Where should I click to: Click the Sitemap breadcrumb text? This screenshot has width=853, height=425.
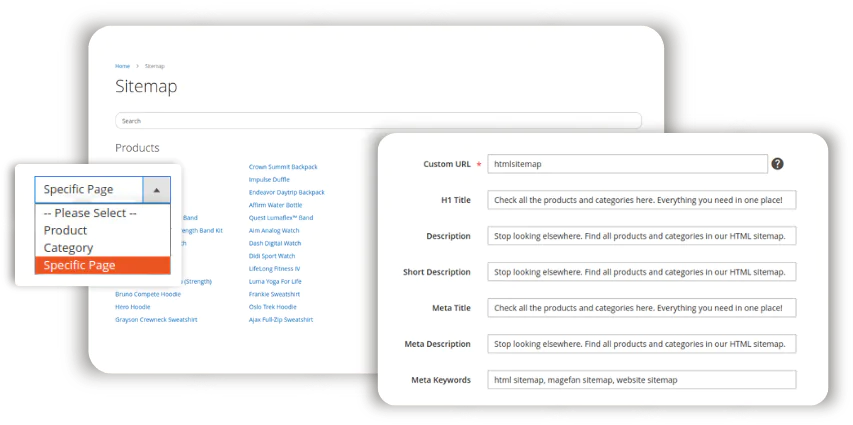pos(154,66)
